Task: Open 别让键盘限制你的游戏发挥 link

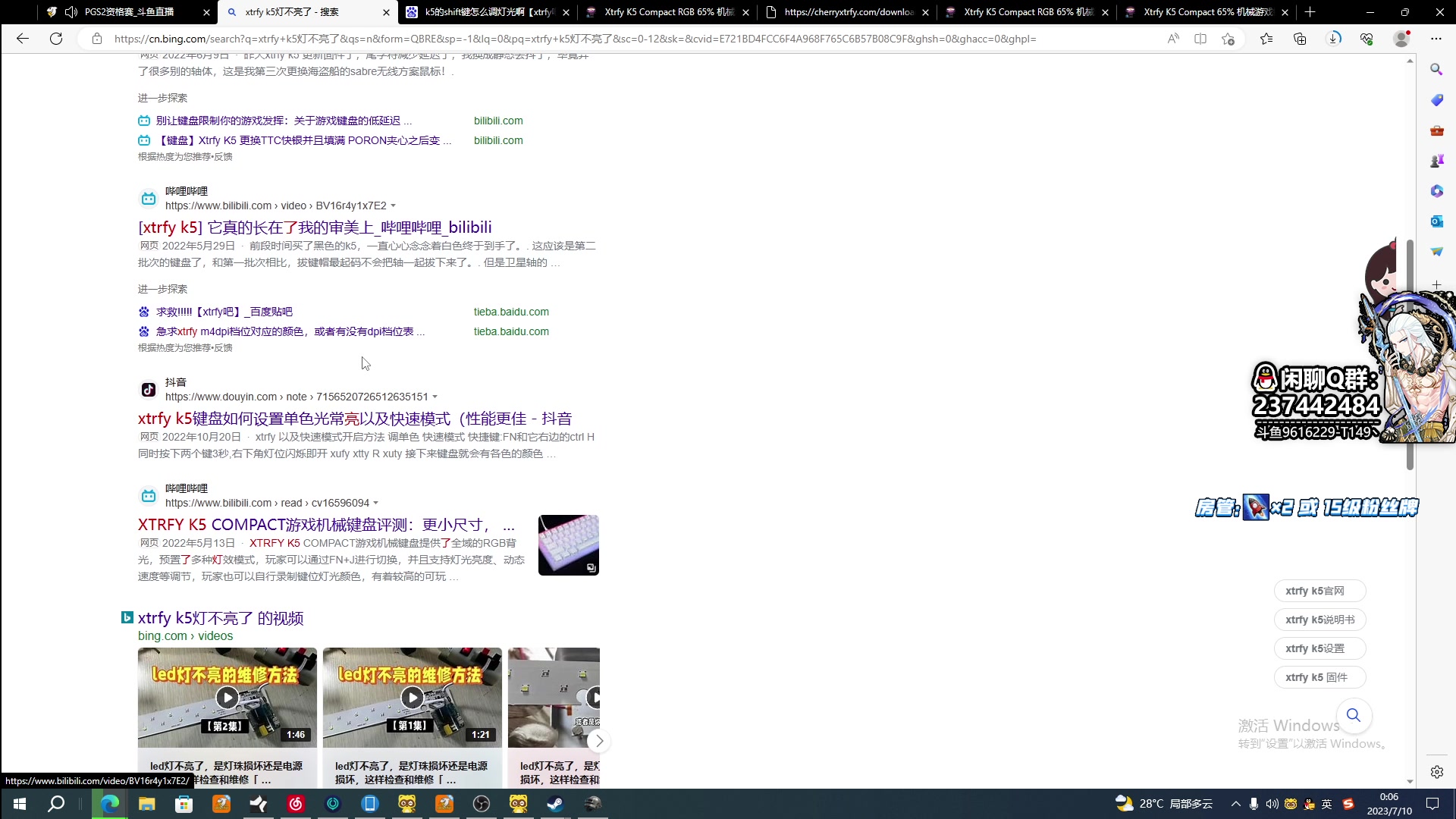Action: (x=284, y=121)
